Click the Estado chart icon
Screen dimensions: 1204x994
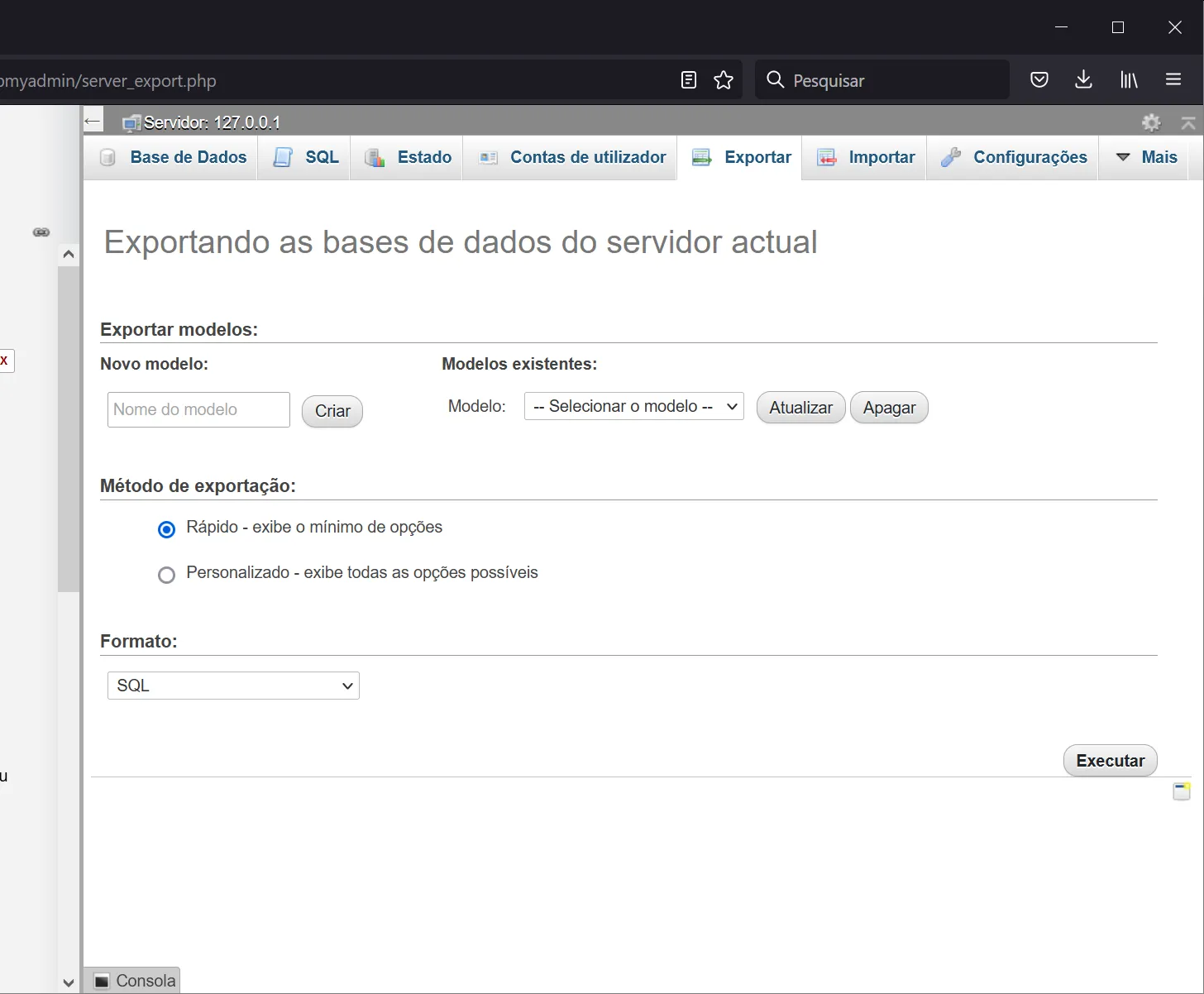375,157
